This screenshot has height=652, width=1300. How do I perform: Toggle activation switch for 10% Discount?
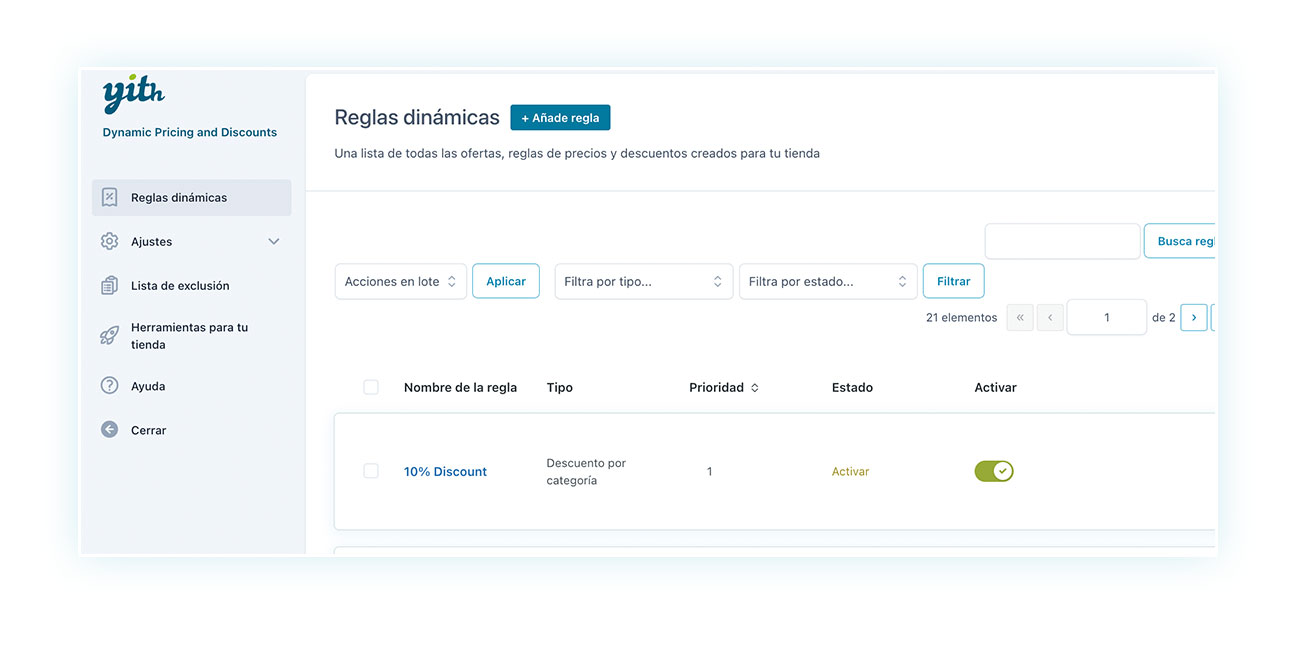pyautogui.click(x=994, y=471)
